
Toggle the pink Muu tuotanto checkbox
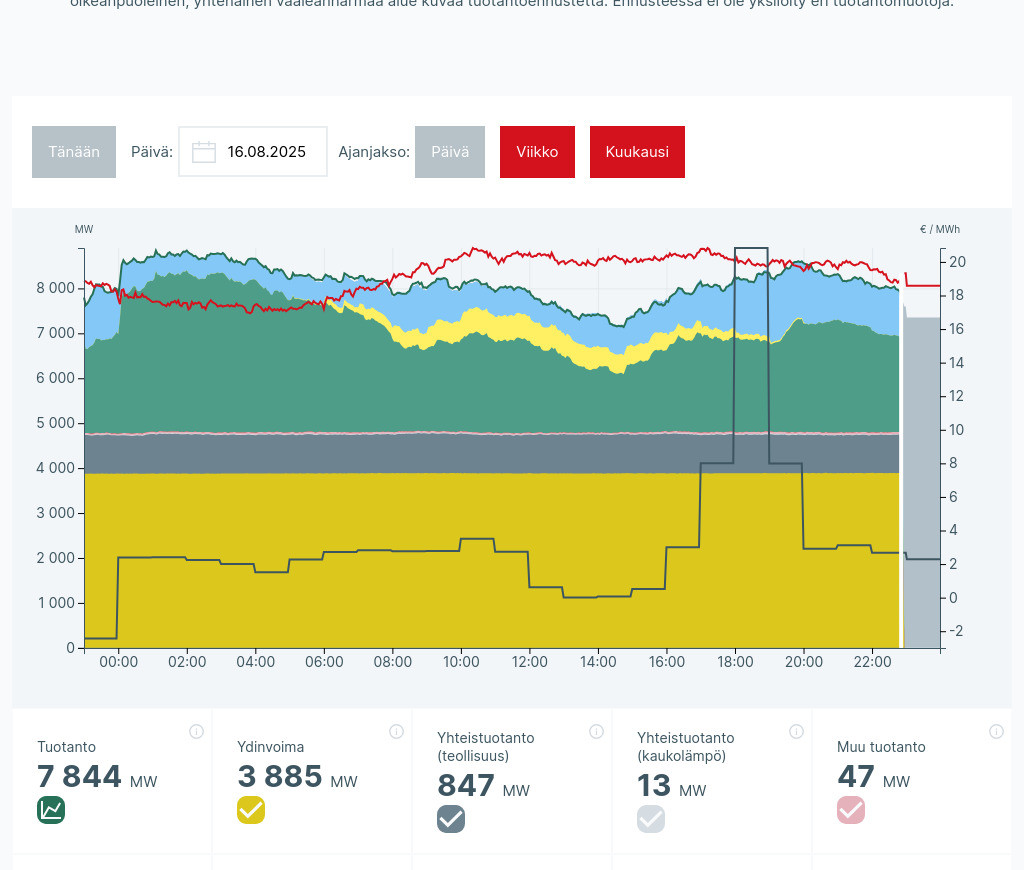(x=851, y=810)
